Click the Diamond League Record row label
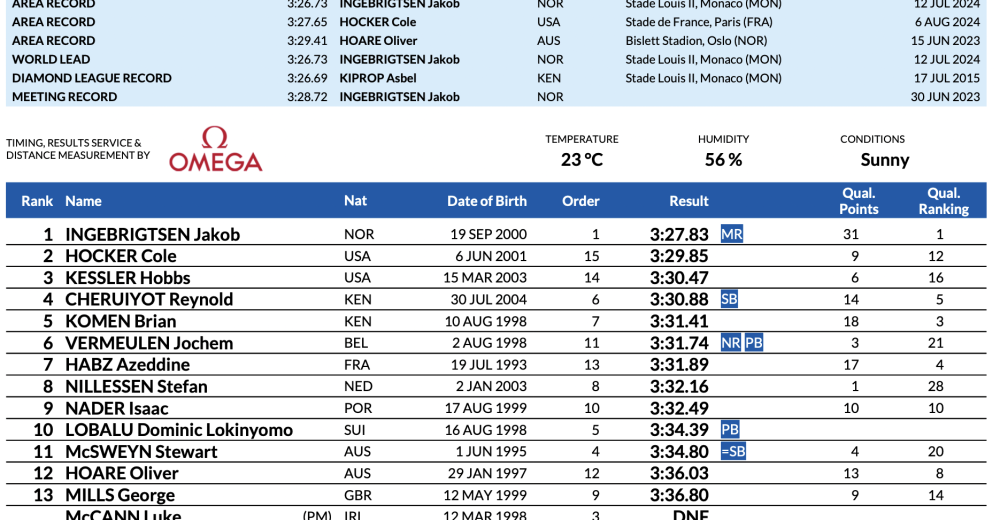 91,78
